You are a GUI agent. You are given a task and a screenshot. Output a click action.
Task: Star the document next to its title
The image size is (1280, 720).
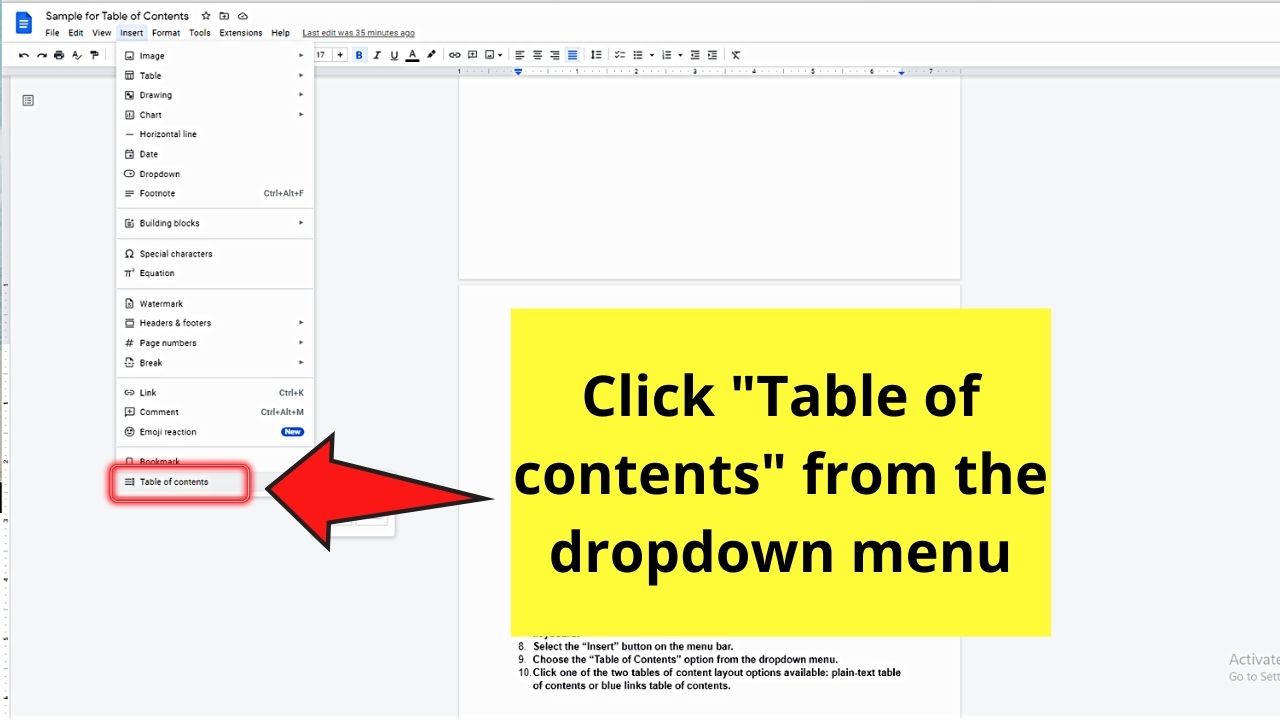pos(204,15)
